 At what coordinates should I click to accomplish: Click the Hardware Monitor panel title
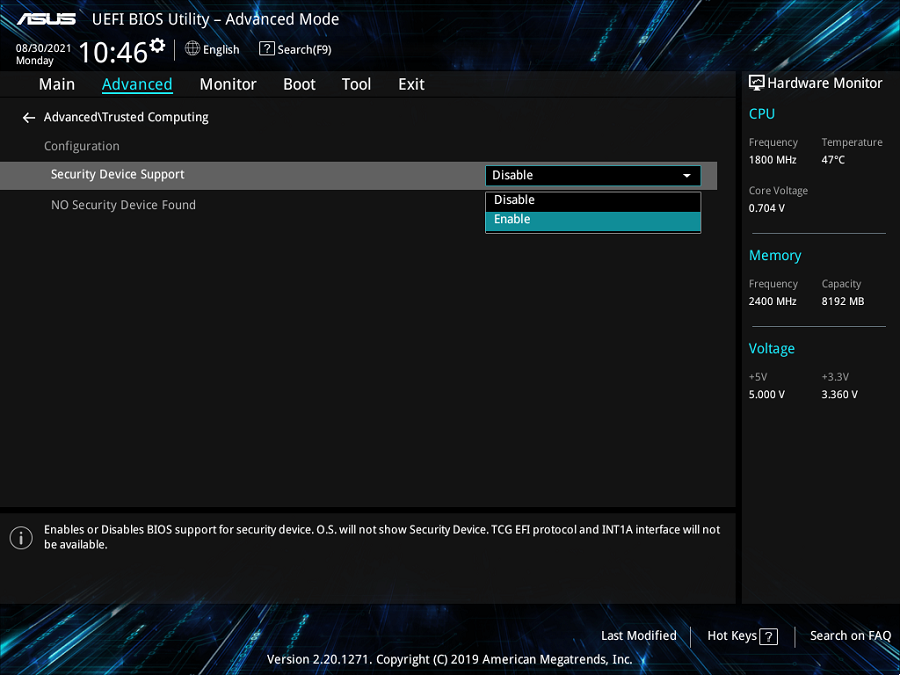(x=825, y=83)
